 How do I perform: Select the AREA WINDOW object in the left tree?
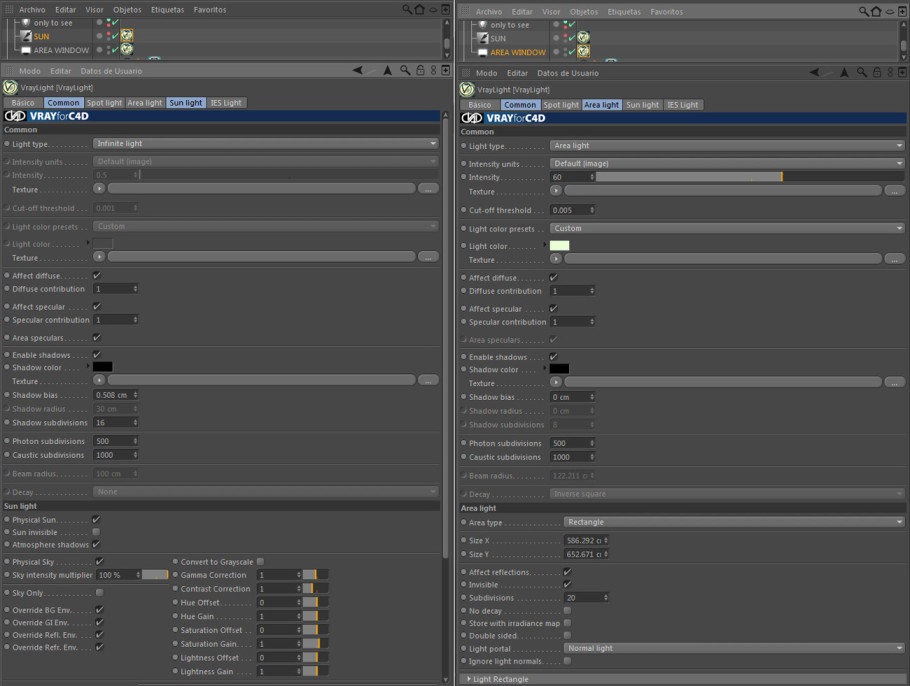(61, 50)
